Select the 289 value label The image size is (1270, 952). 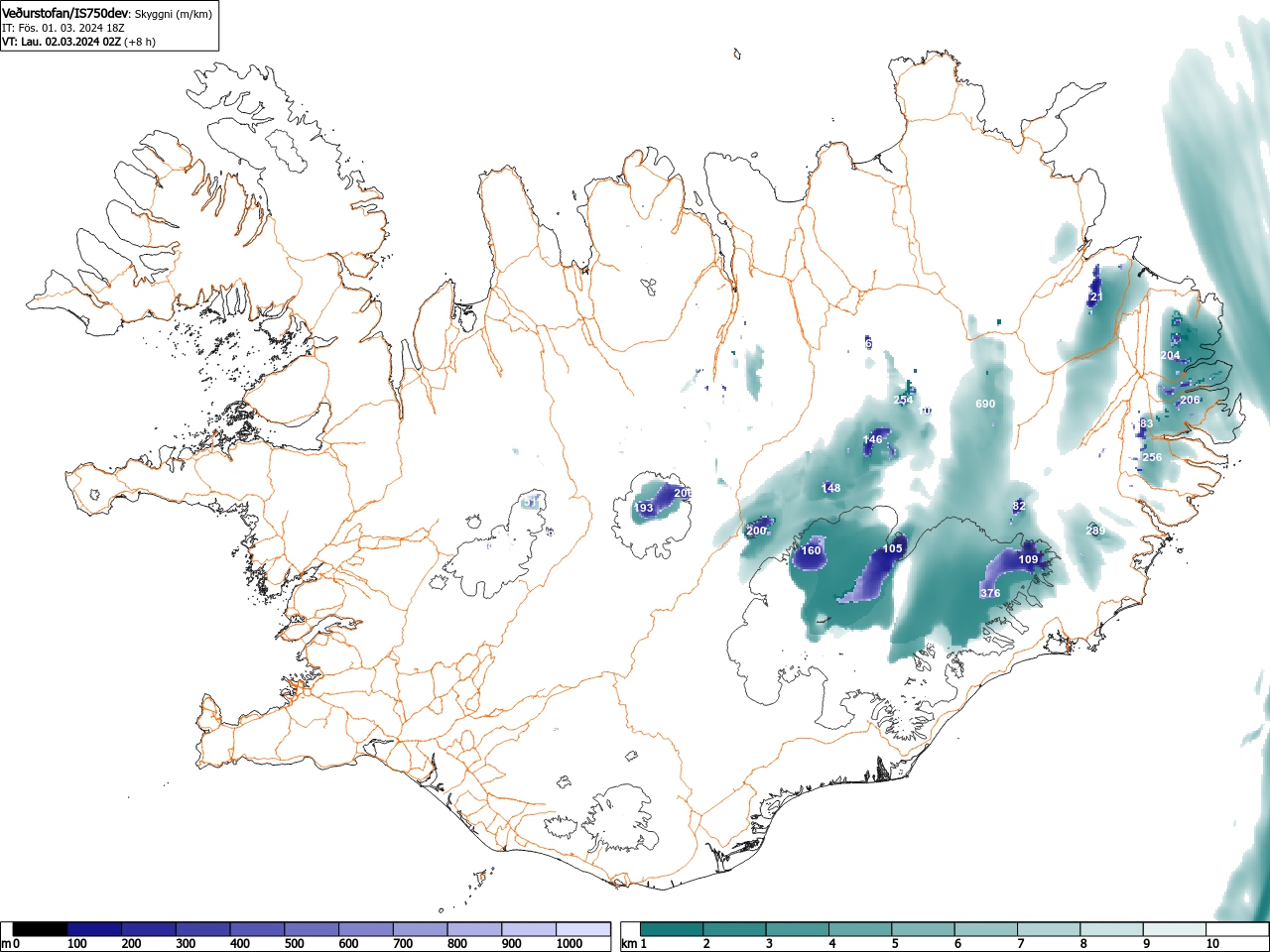(x=1094, y=531)
